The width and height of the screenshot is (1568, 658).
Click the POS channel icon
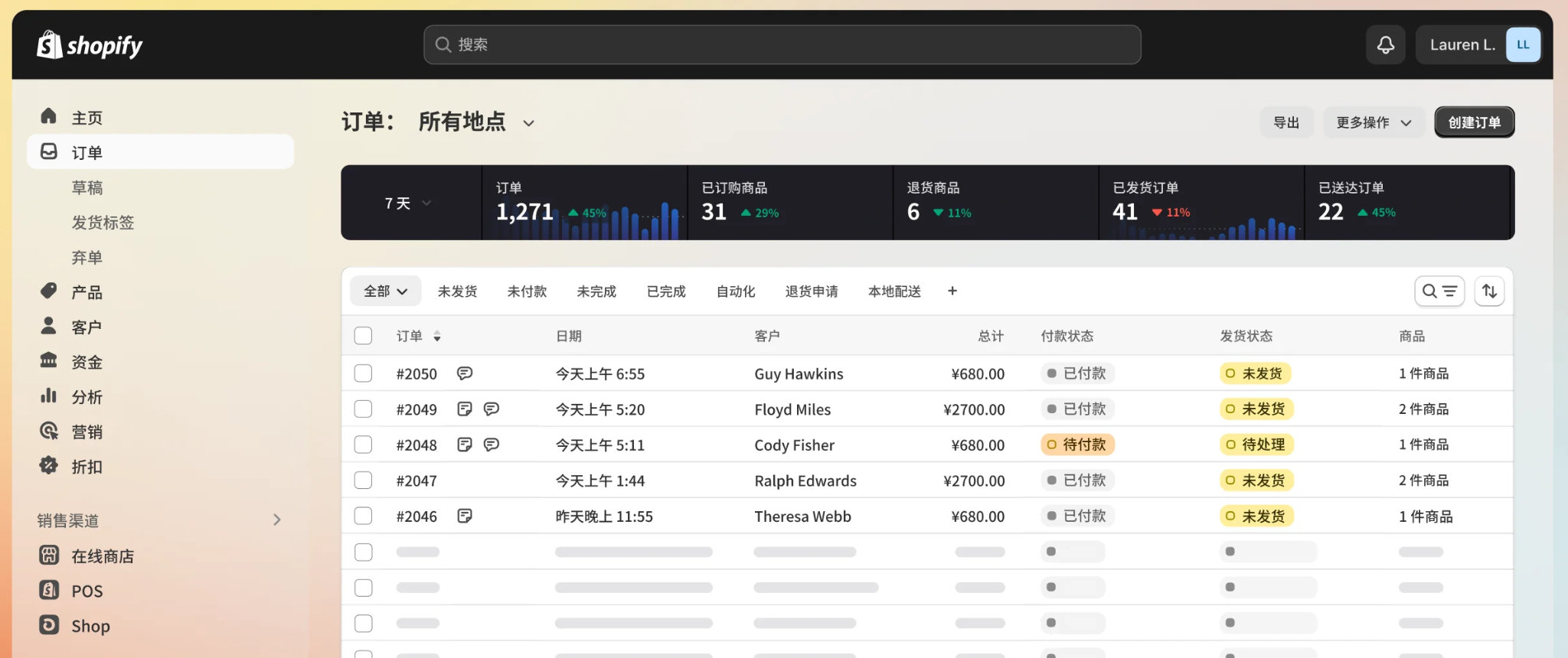click(x=49, y=590)
